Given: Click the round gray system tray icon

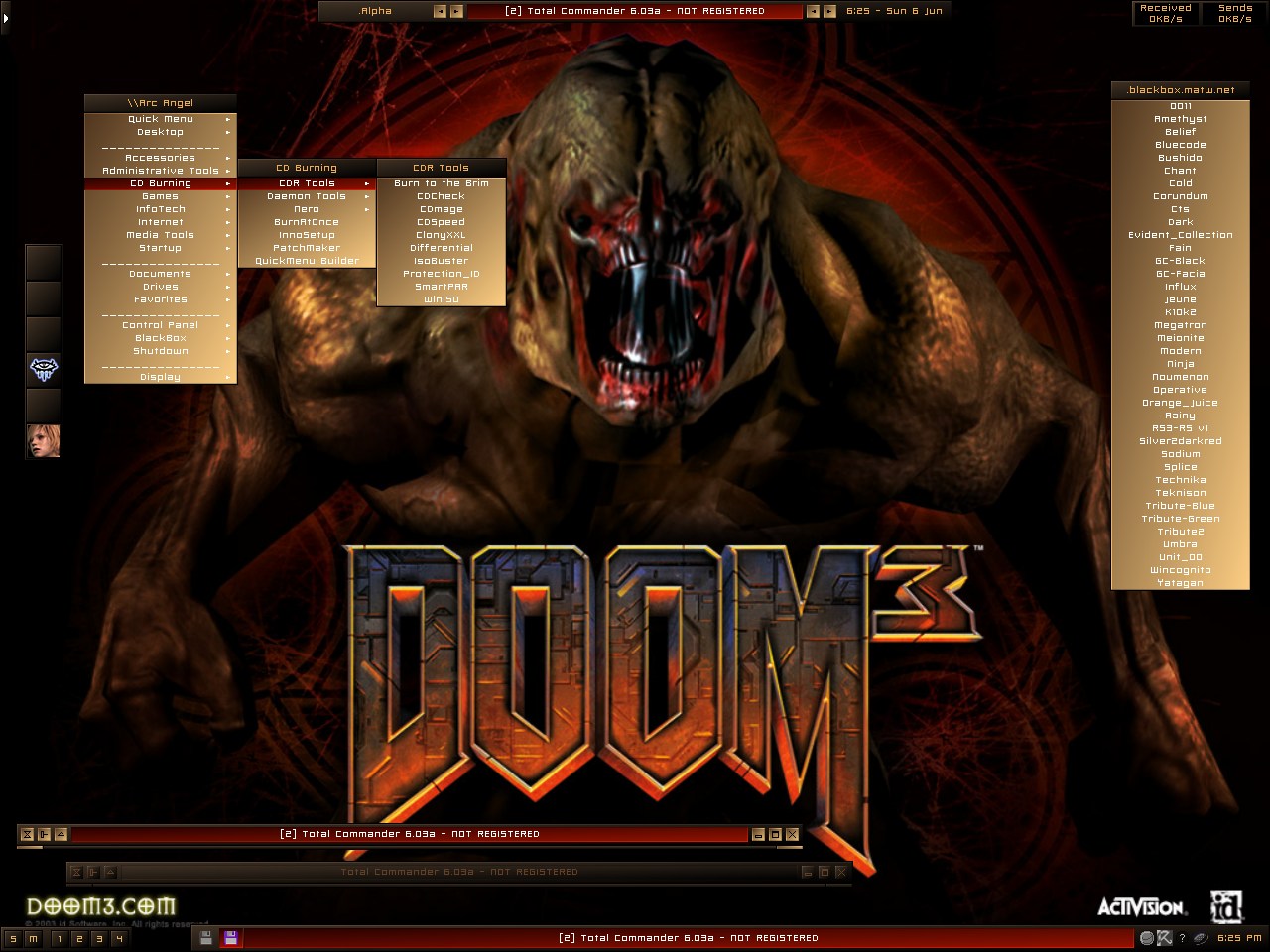Looking at the screenshot, I should [x=1147, y=937].
